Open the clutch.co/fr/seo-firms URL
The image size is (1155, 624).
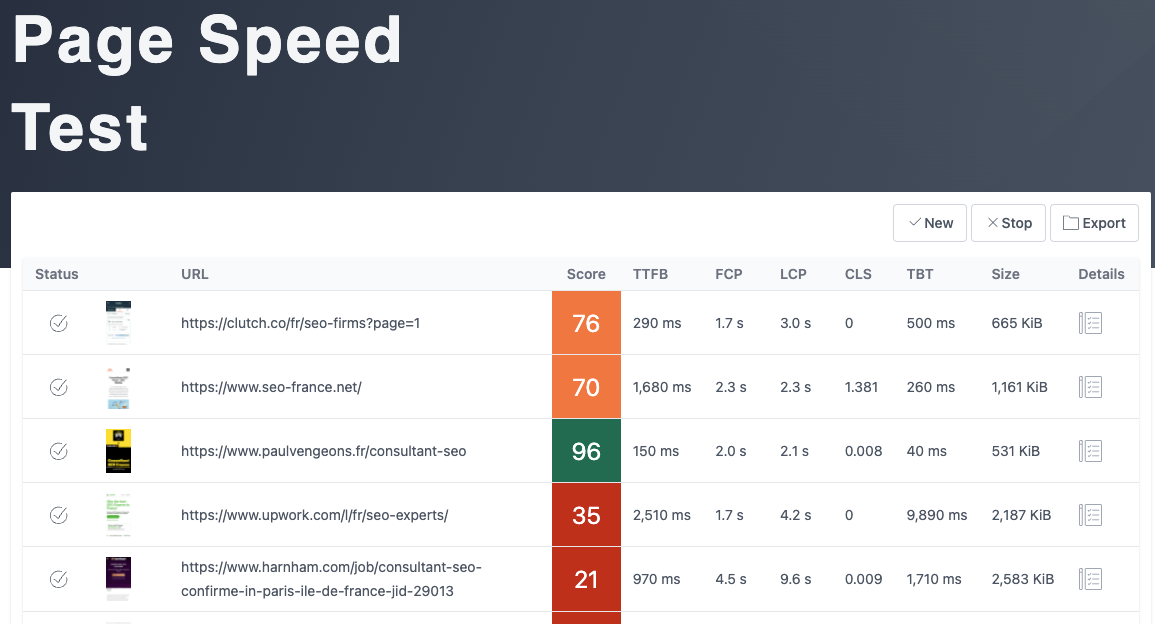(301, 323)
